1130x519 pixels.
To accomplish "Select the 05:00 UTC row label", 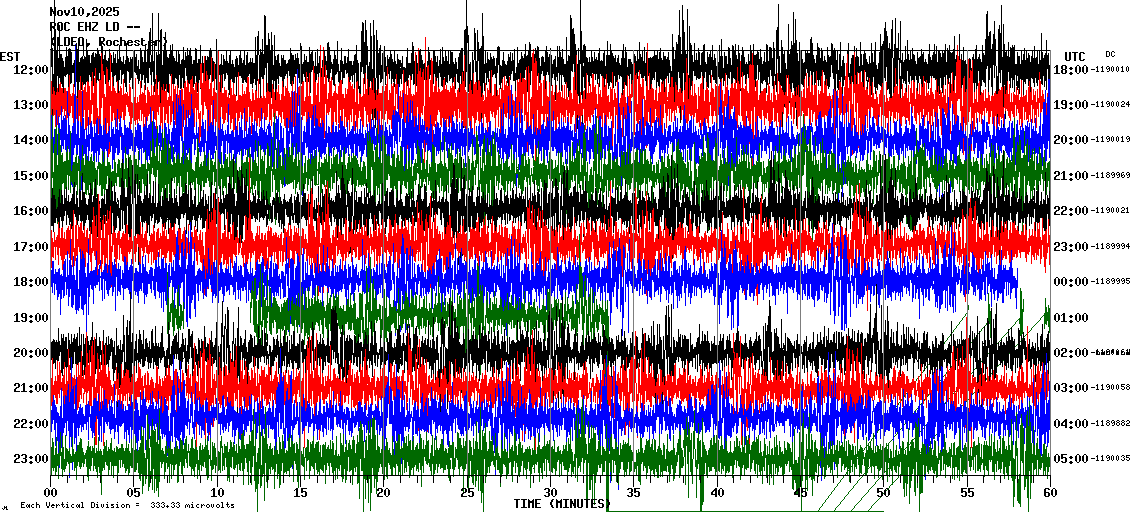I will point(1070,459).
